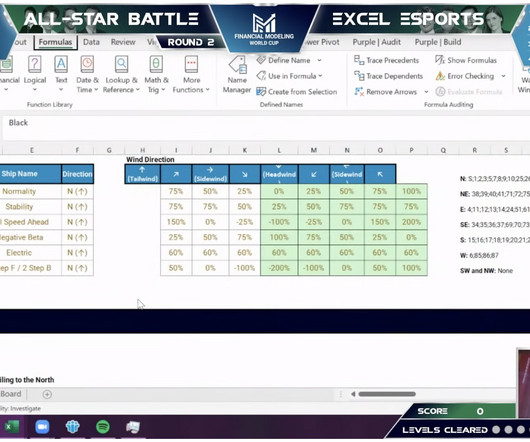Select column header F
The width and height of the screenshot is (530, 442).
click(x=77, y=150)
